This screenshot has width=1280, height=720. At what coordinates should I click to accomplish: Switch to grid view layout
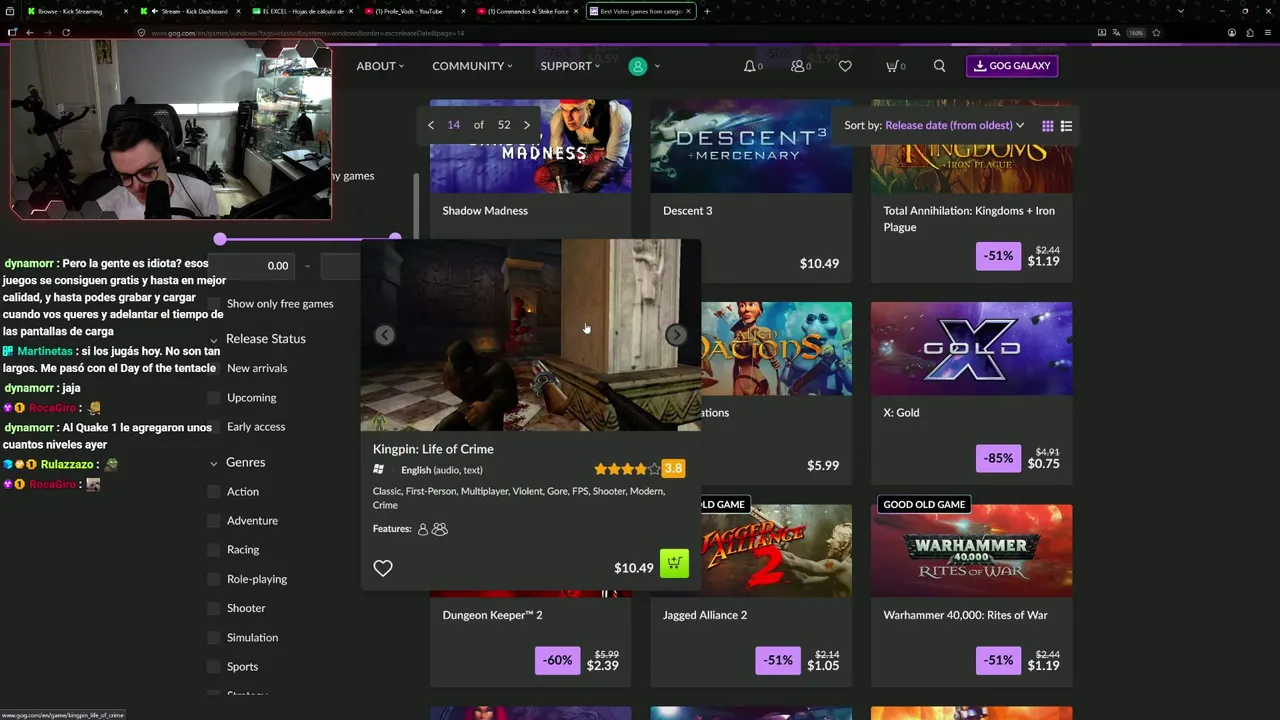coord(1047,126)
